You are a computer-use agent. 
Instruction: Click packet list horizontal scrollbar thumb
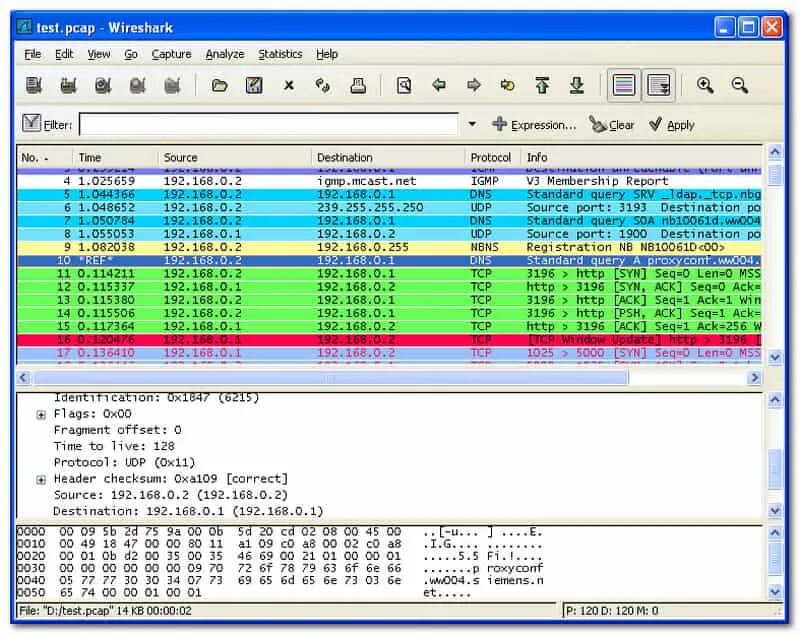pos(331,378)
